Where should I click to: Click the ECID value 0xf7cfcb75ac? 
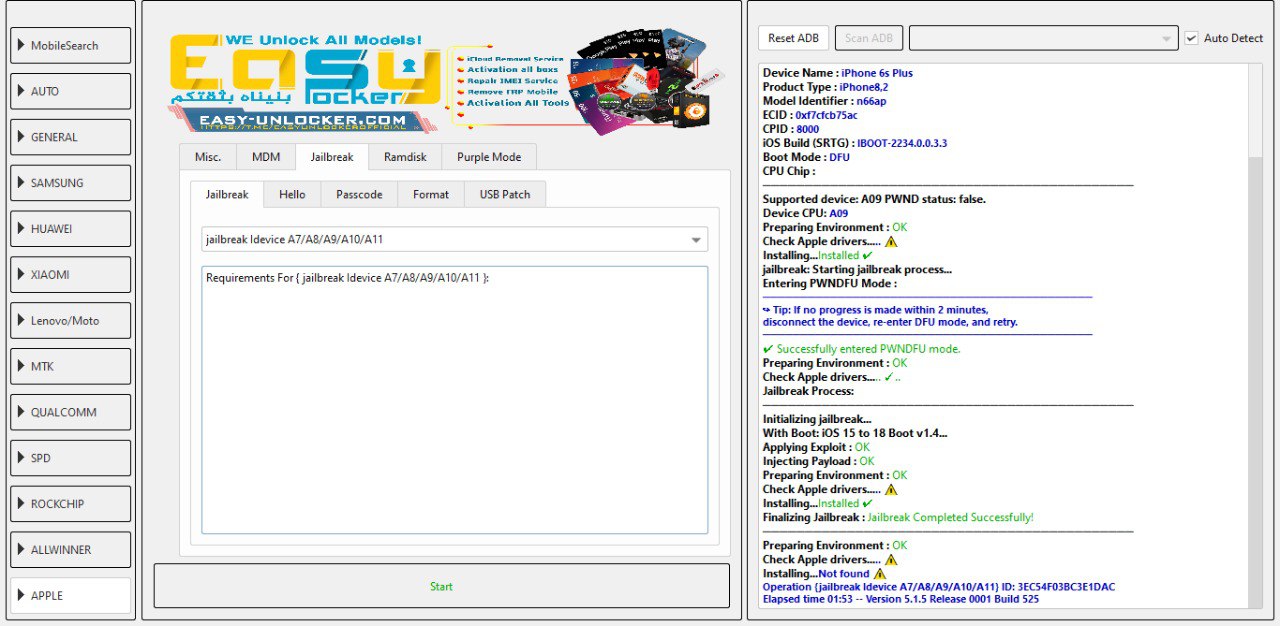coord(826,115)
